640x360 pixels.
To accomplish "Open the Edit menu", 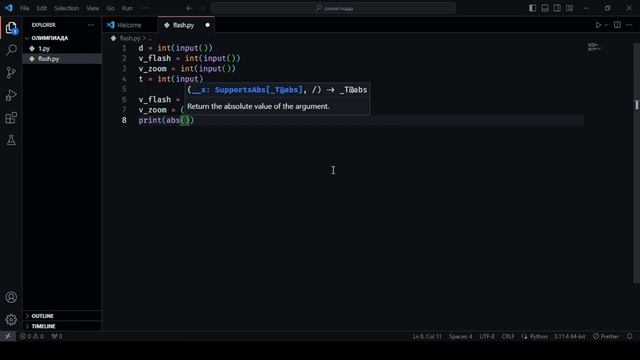I will (41, 8).
